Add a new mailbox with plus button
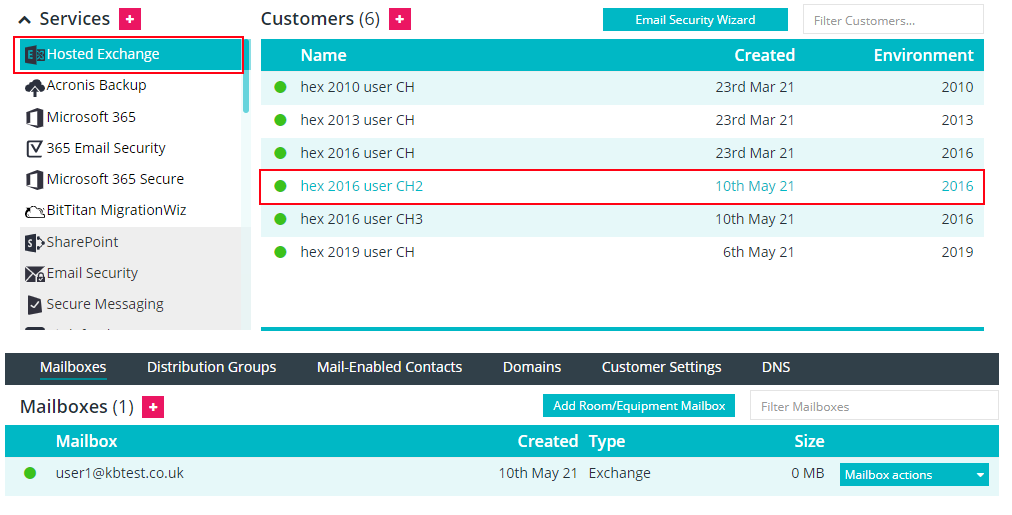 pyautogui.click(x=153, y=407)
